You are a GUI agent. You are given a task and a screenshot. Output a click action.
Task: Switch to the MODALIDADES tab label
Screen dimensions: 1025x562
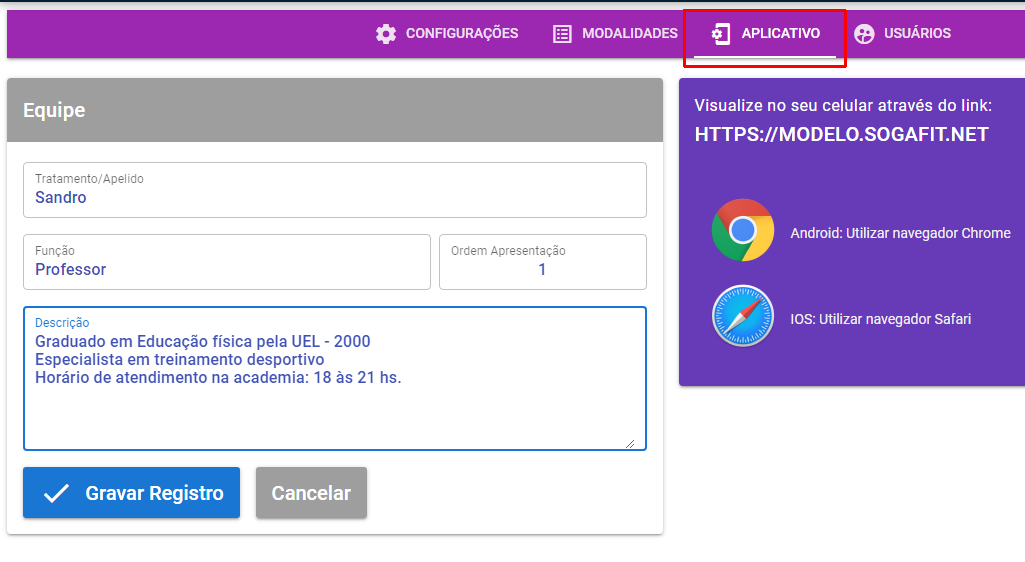[x=629, y=34]
